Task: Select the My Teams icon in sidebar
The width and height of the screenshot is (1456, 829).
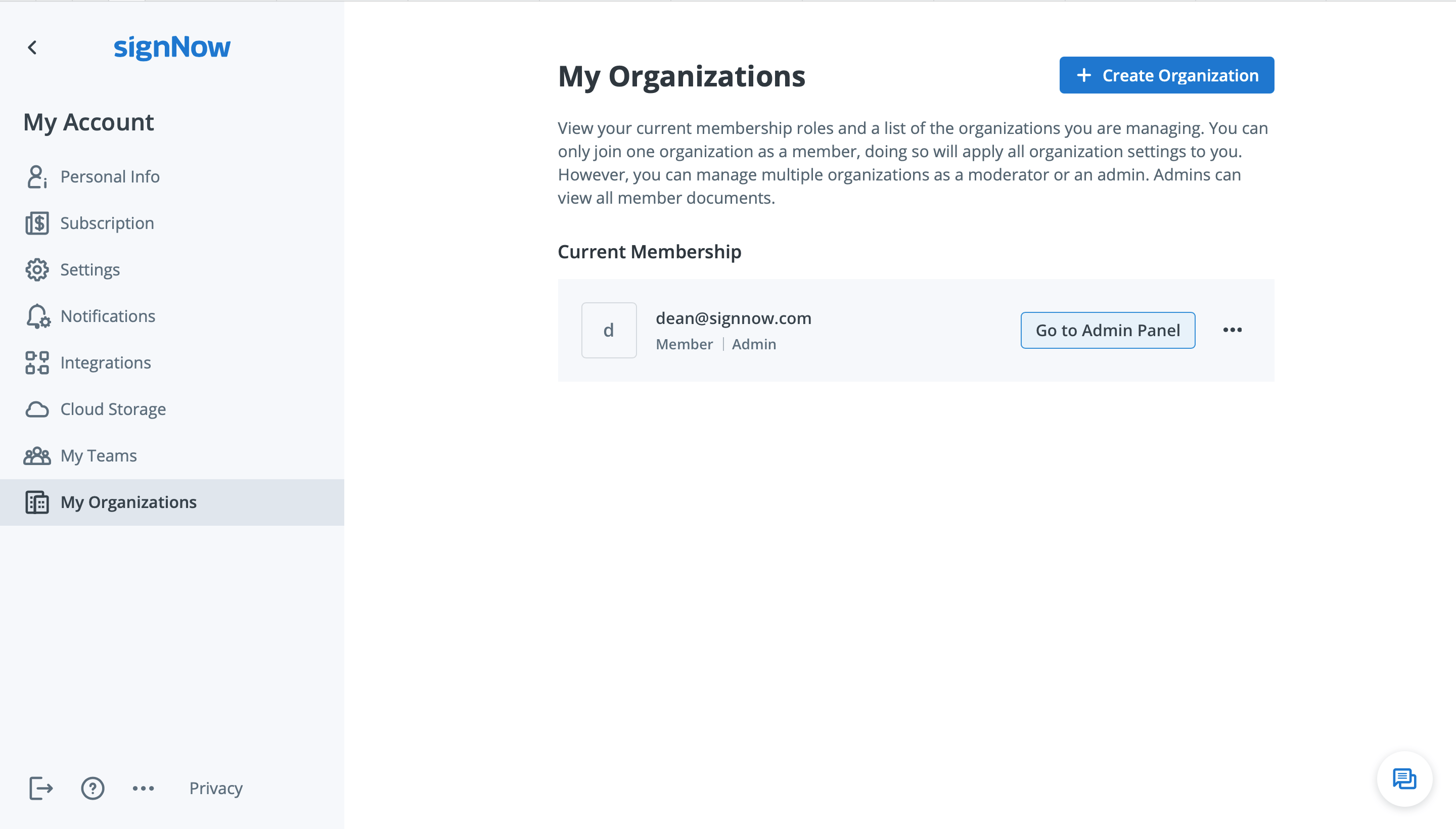Action: click(x=37, y=455)
